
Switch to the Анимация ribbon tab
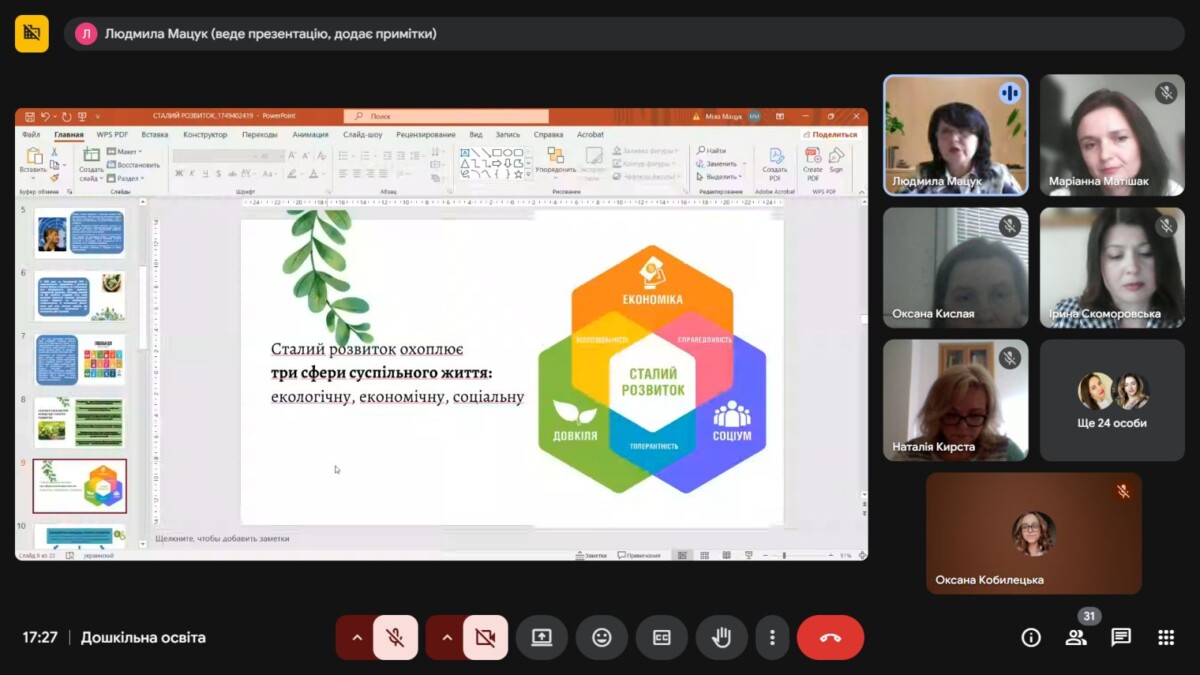310,134
